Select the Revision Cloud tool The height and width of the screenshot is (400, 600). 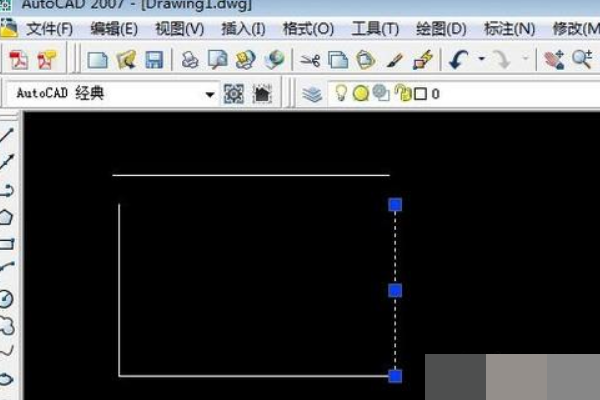[x=7, y=326]
